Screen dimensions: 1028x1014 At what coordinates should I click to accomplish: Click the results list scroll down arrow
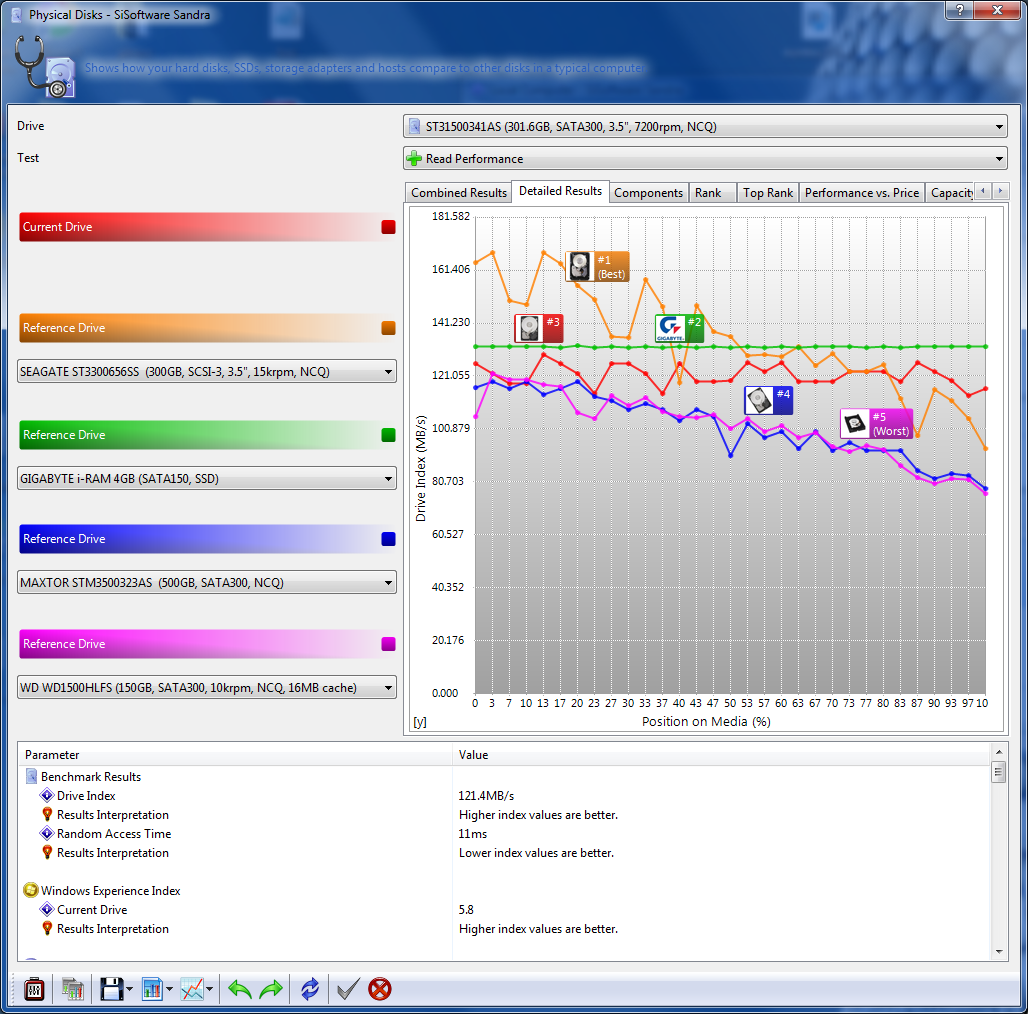[998, 952]
